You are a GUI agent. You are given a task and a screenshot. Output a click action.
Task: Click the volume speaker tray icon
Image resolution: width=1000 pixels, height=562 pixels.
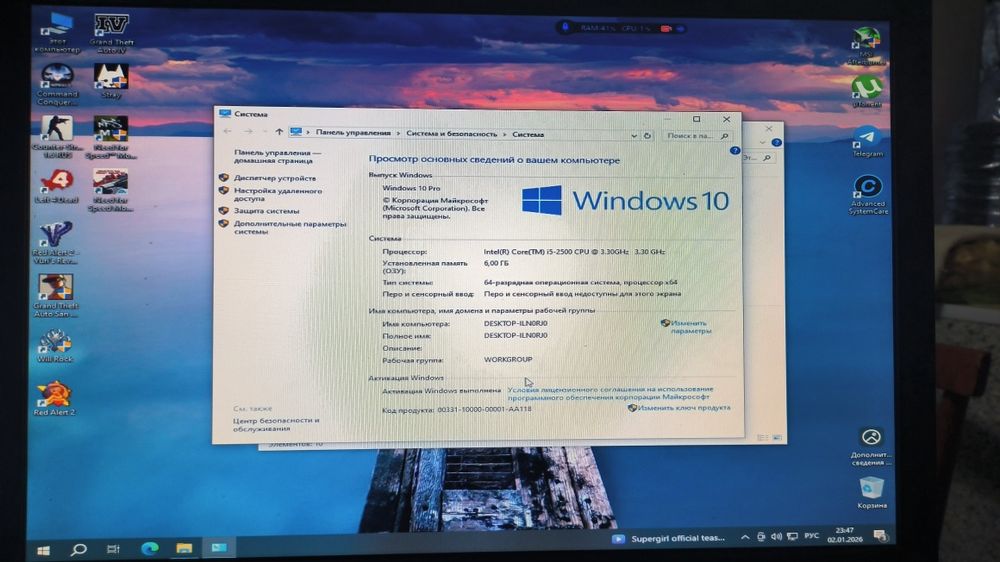[776, 536]
